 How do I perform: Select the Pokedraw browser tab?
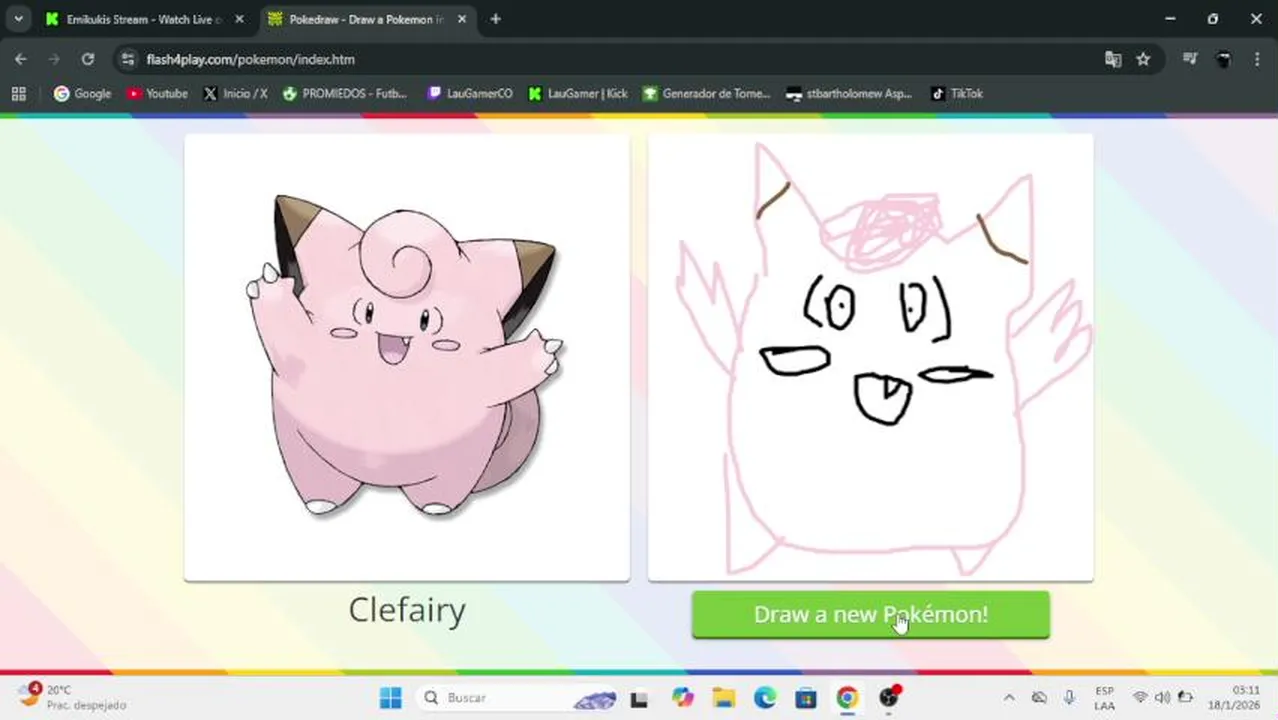[367, 19]
